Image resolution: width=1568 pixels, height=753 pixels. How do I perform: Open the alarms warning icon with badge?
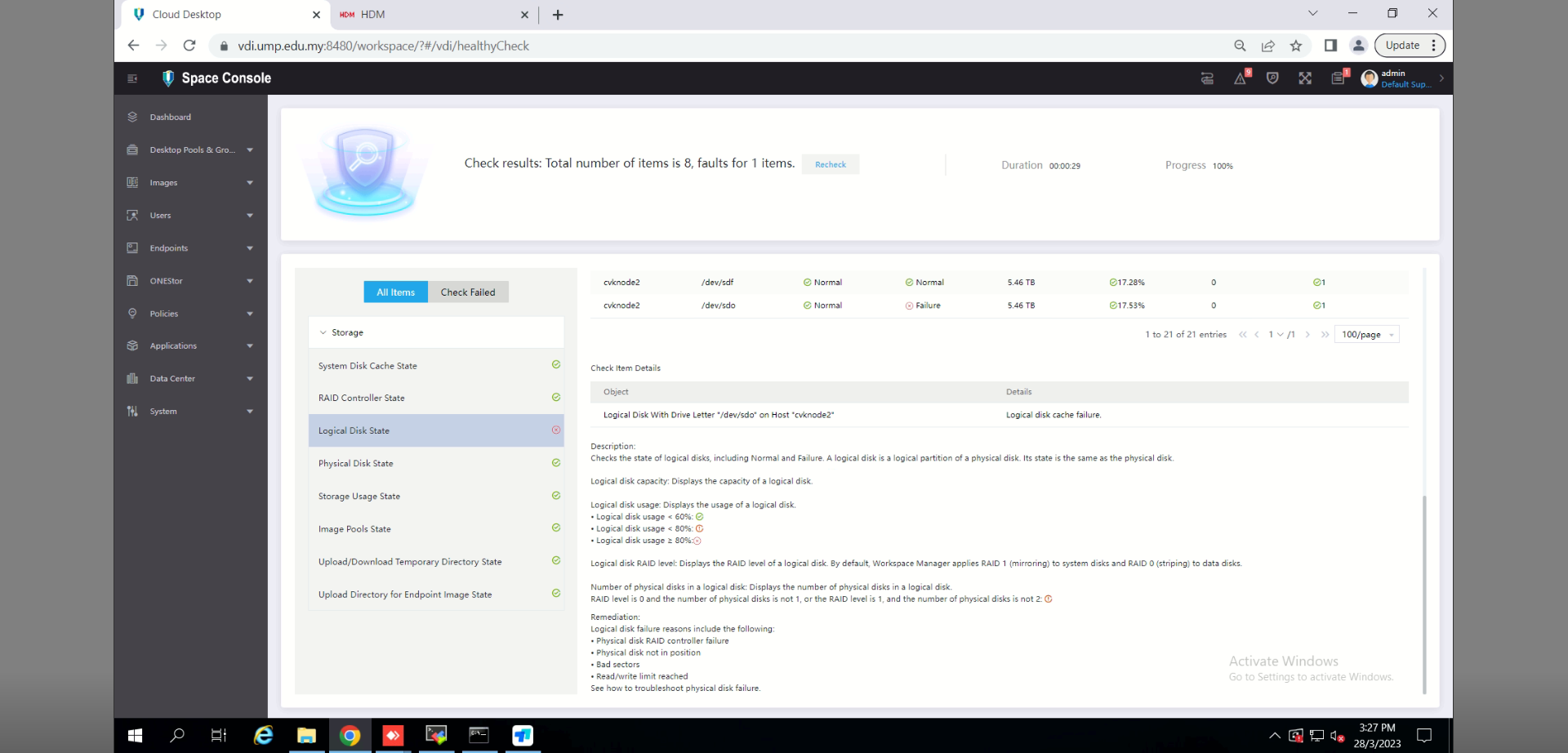[x=1241, y=78]
